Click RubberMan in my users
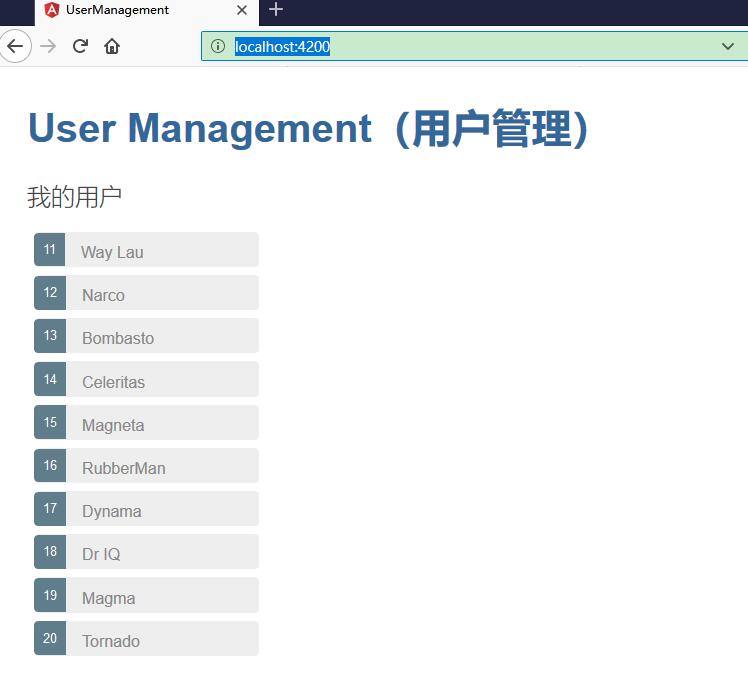Screen dimensions: 748x678 click(146, 466)
